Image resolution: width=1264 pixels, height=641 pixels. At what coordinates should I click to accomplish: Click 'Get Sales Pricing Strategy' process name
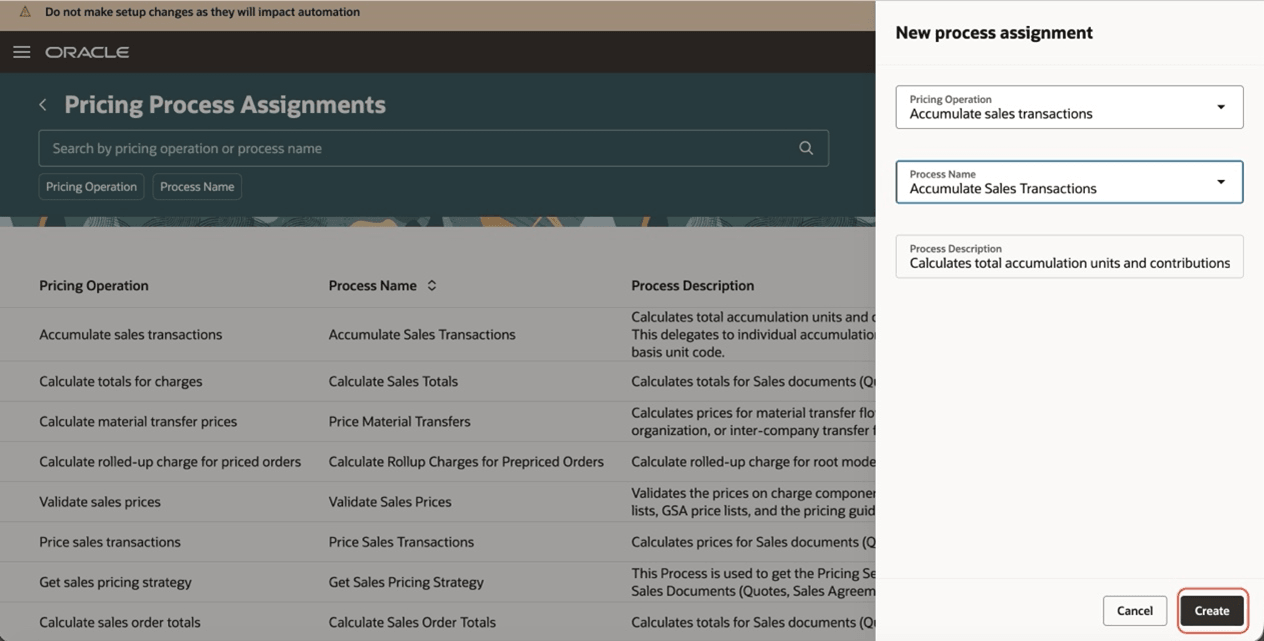(x=406, y=582)
